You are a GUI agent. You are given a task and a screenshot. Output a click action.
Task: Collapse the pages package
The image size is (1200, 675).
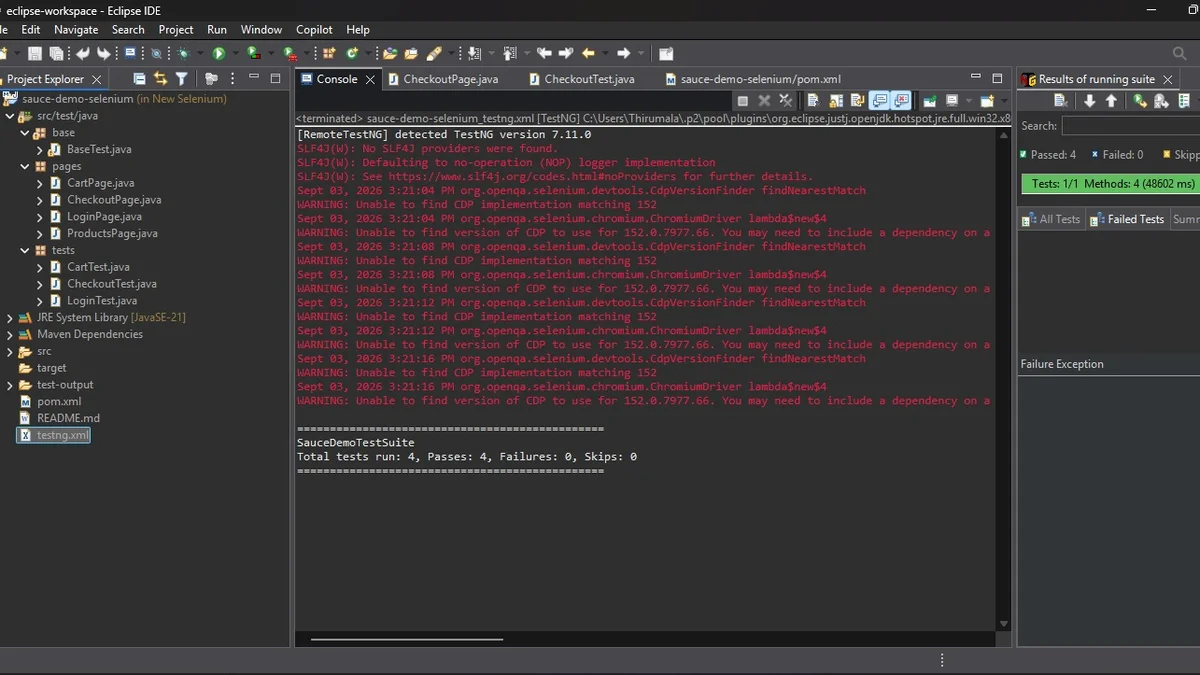[x=25, y=167]
